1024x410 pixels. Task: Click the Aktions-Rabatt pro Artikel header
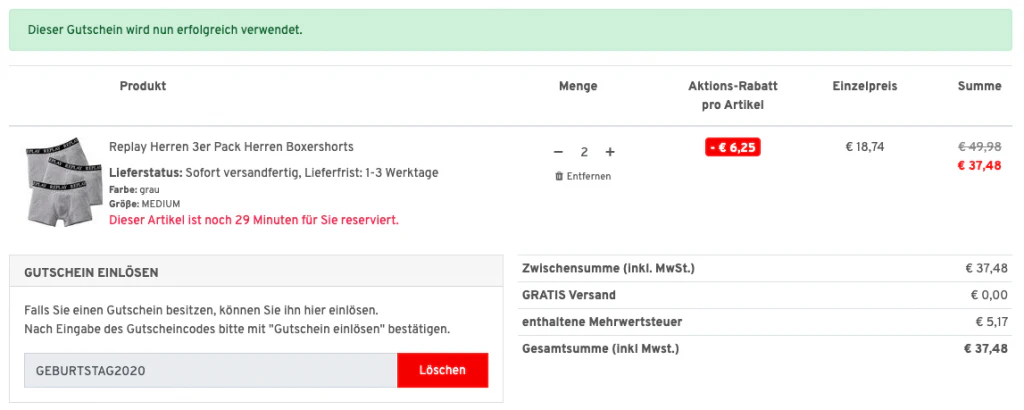point(733,95)
